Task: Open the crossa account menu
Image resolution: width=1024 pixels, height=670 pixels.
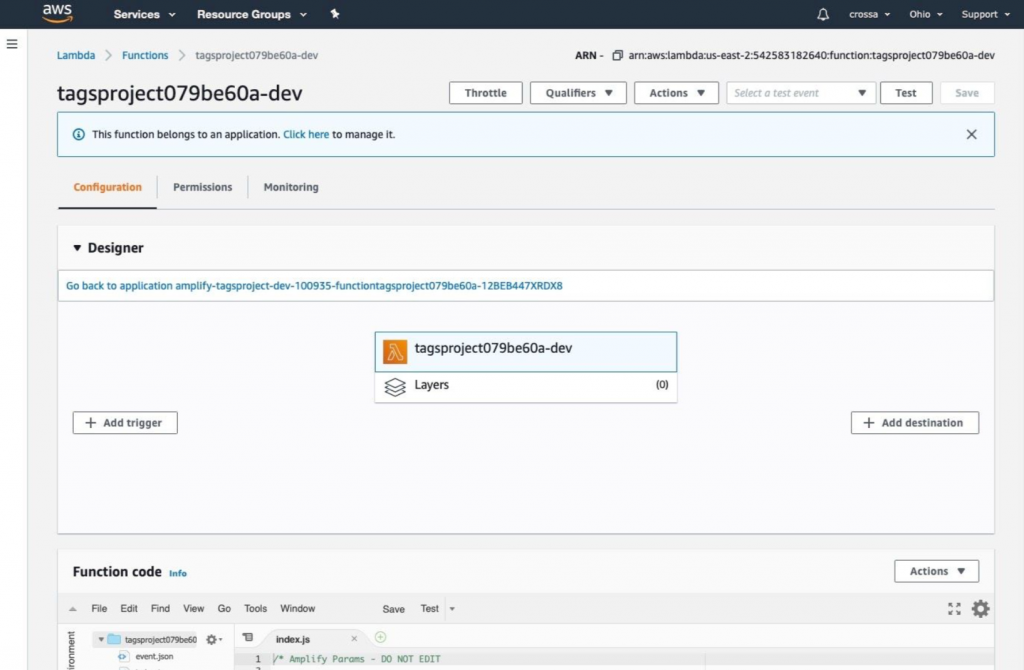Action: 869,14
